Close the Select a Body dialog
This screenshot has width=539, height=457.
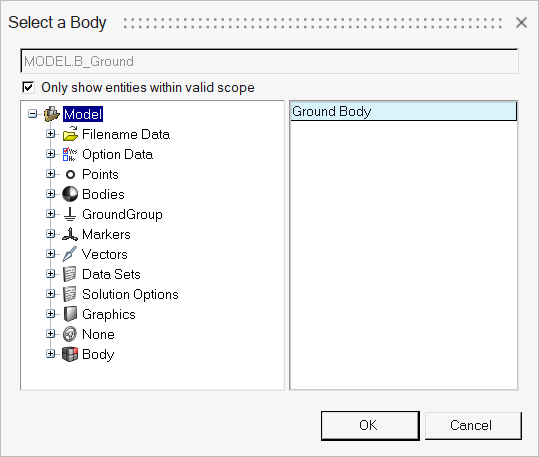pos(521,23)
